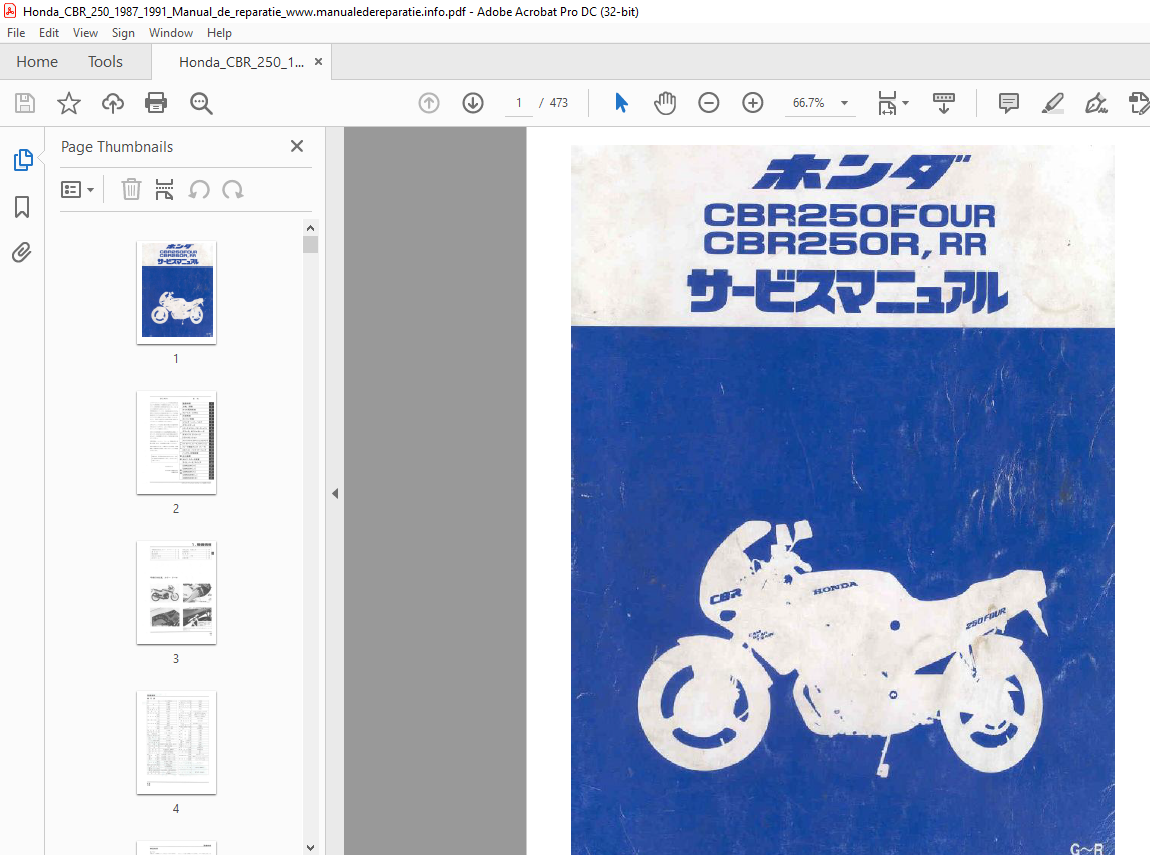
Task: Close the Page Thumbnails panel
Action: 297,146
